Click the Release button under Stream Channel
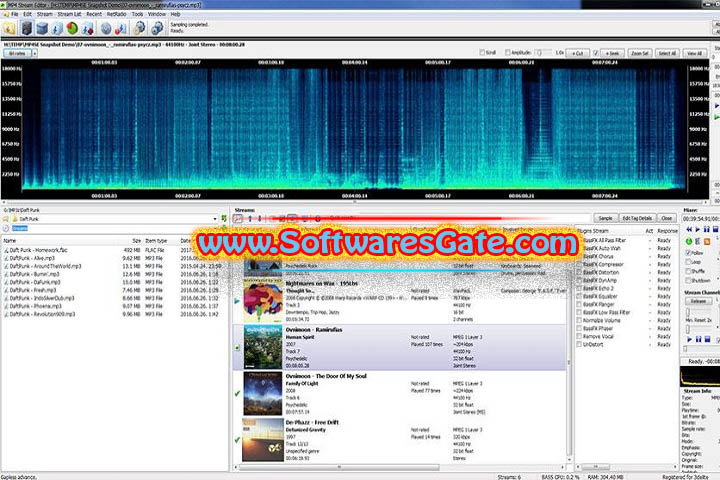 [x=698, y=301]
